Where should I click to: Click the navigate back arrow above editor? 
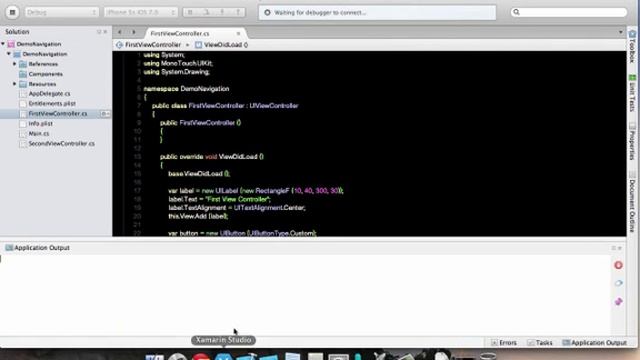point(120,32)
